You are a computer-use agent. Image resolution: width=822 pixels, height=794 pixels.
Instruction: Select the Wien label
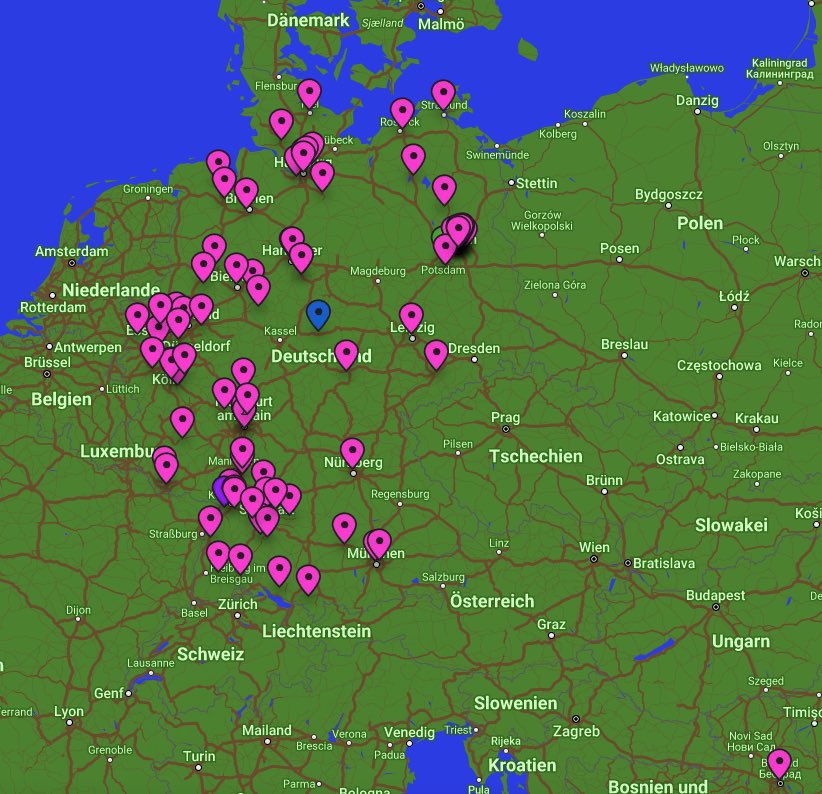tap(594, 547)
